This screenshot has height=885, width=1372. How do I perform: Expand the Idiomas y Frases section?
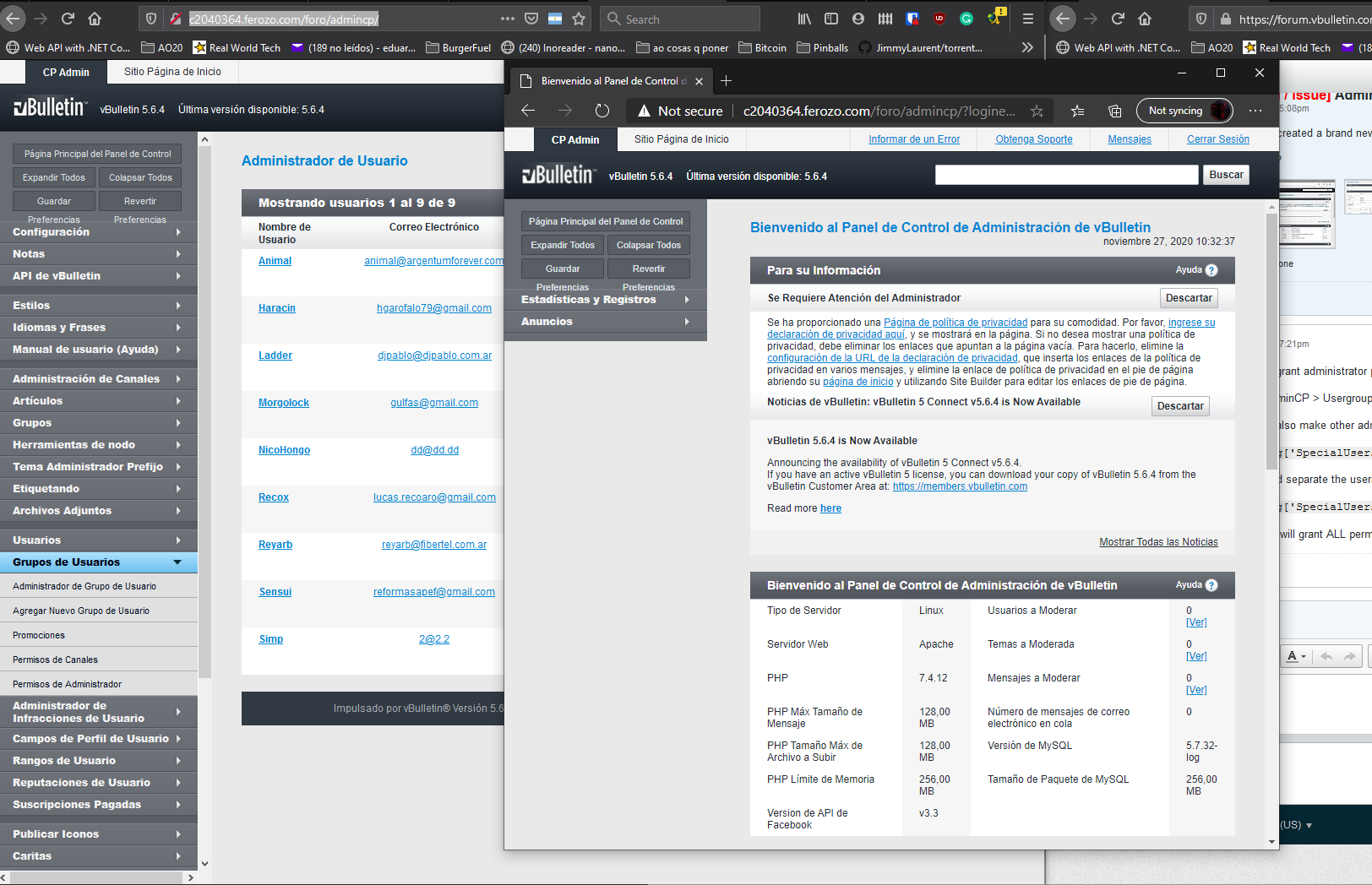[99, 328]
